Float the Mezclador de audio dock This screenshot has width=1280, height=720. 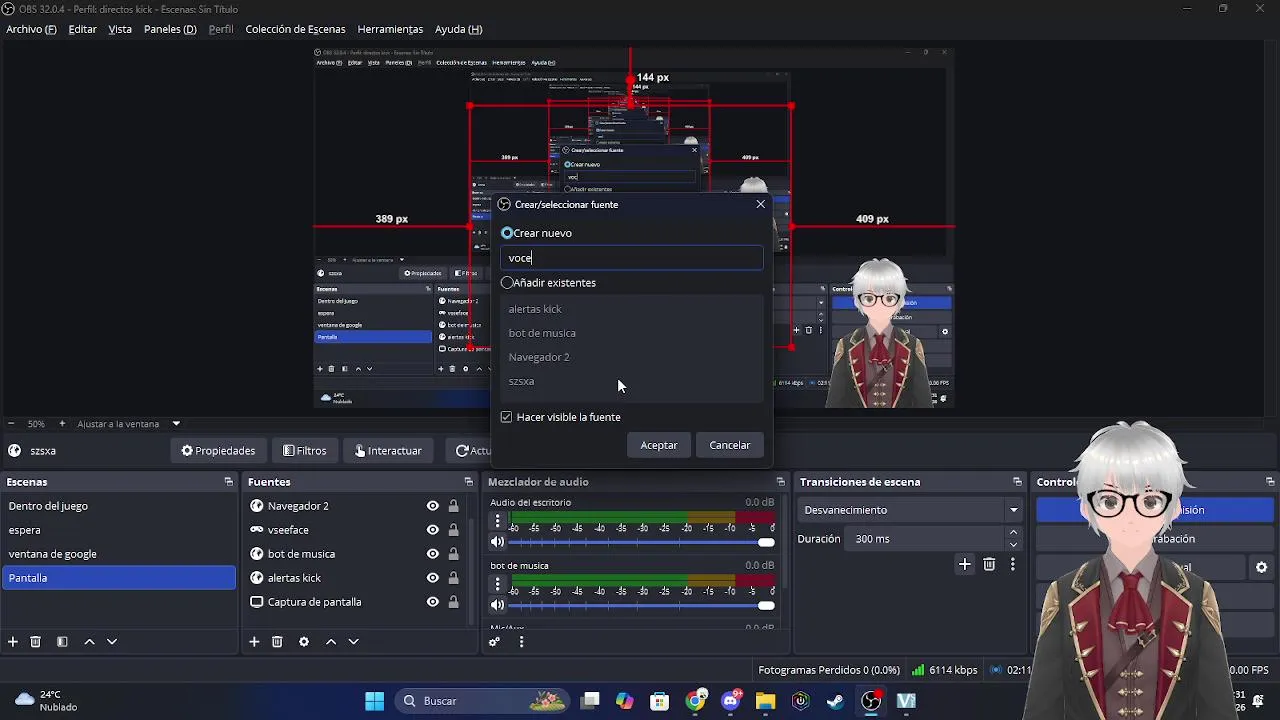[780, 482]
